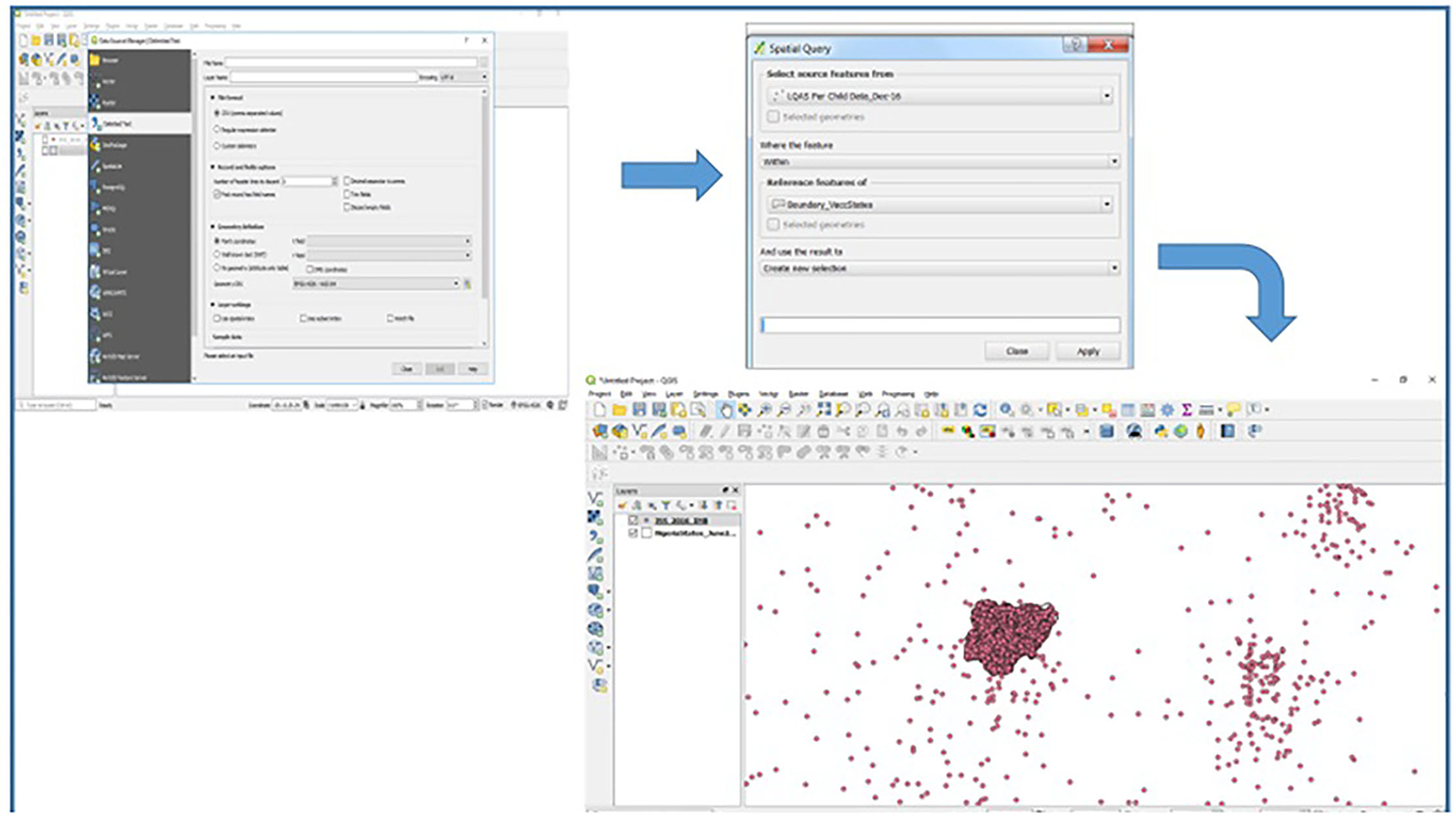The image size is (1456, 816).
Task: Toggle Selected geometries under reference features
Action: coord(773,224)
